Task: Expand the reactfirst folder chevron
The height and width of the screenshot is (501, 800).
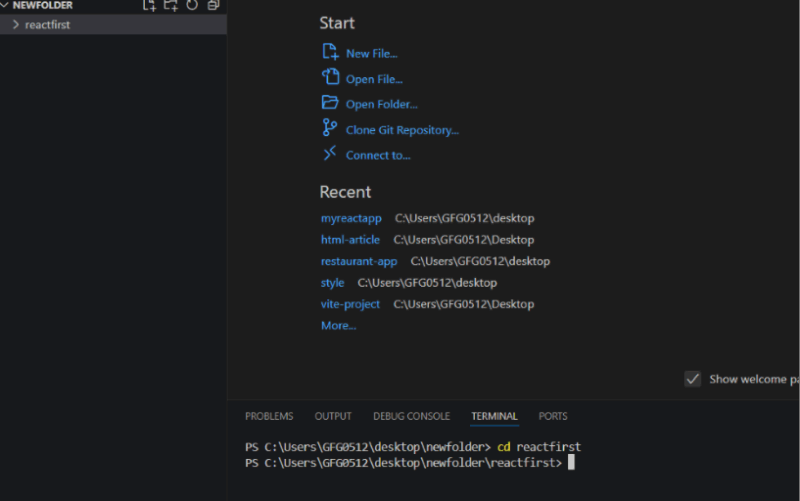Action: [16, 24]
